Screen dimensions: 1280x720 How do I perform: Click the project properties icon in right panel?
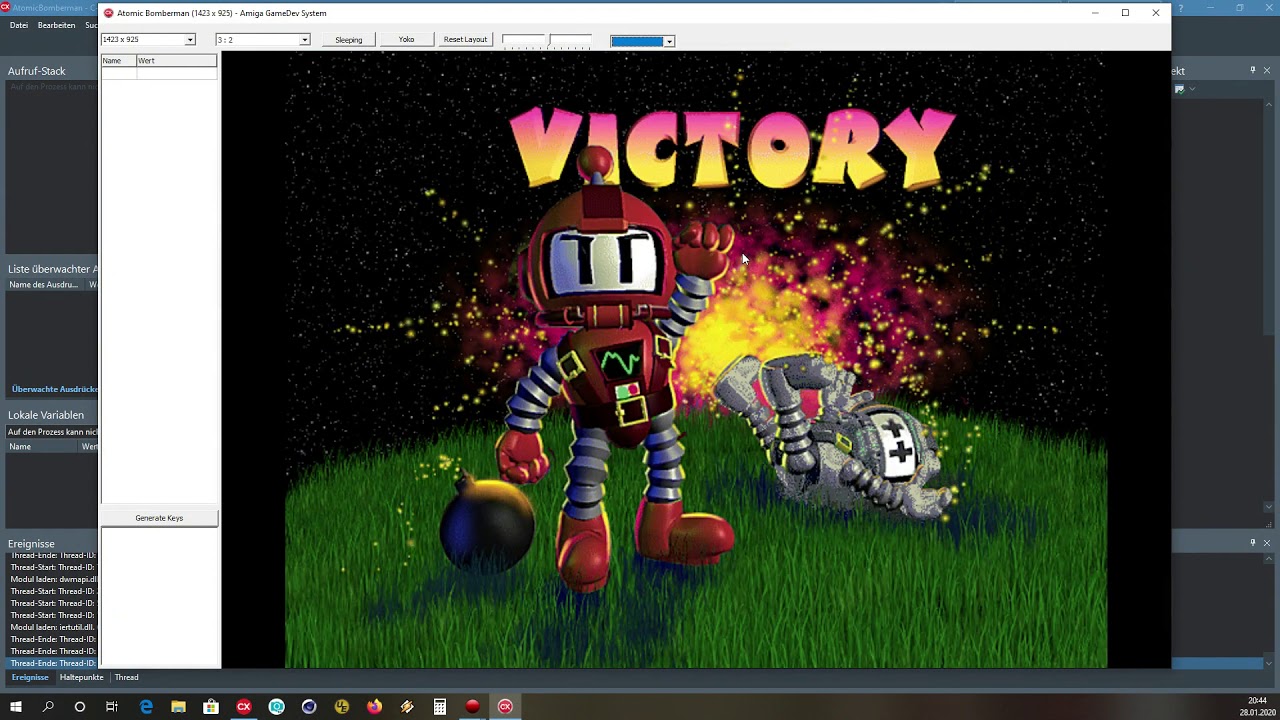coord(1179,89)
